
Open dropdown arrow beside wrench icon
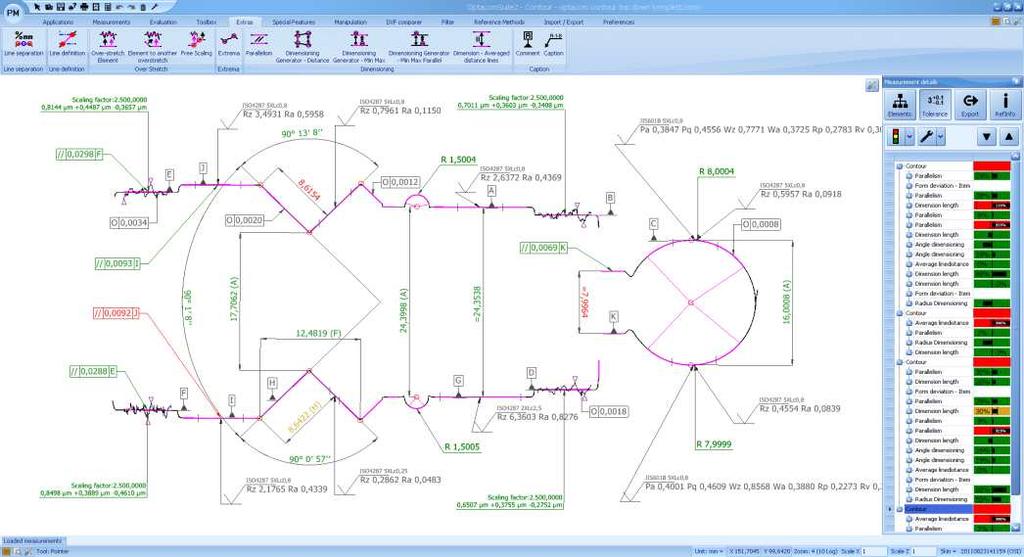940,136
